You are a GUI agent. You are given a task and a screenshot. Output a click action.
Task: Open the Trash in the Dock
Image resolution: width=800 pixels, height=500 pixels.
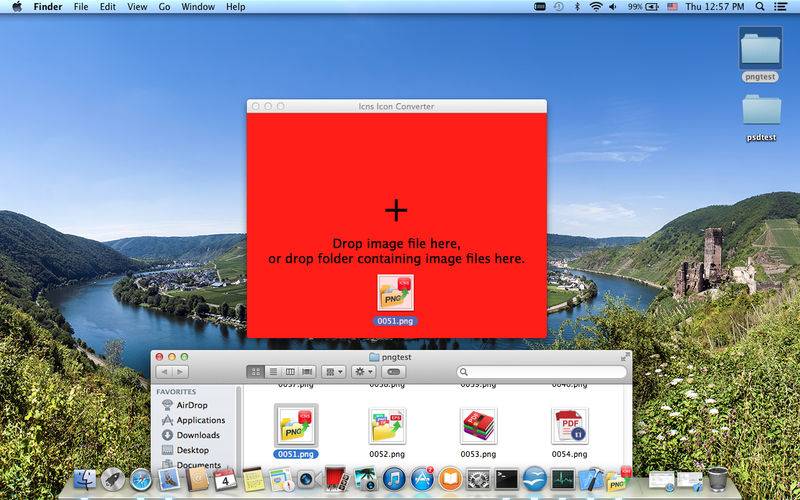[x=718, y=479]
